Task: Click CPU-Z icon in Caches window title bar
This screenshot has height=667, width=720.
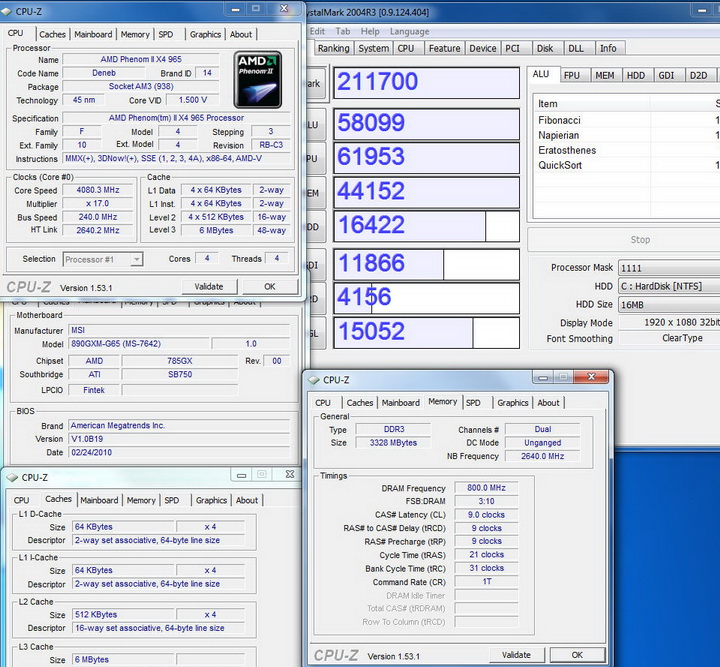Action: point(11,477)
